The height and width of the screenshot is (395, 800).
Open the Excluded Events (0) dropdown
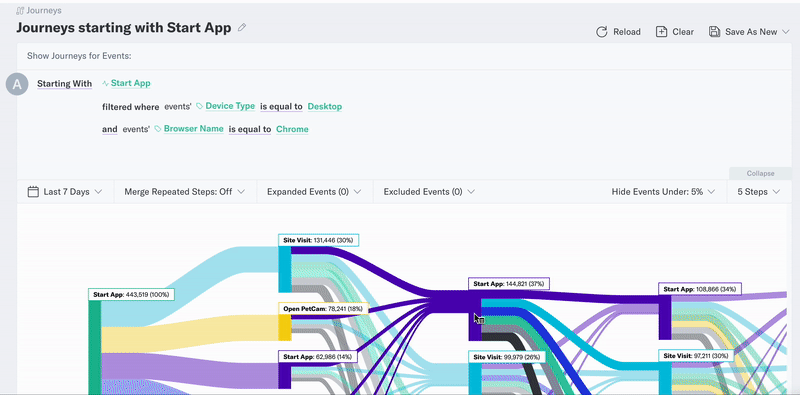point(430,192)
